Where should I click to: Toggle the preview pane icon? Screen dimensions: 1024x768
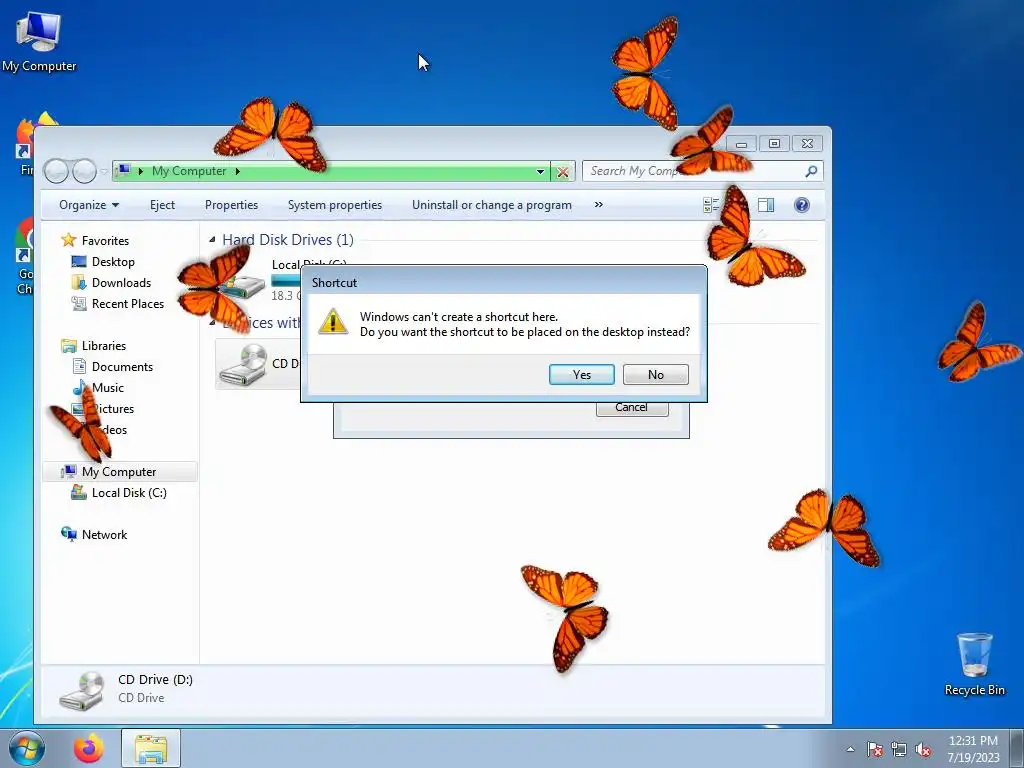765,205
